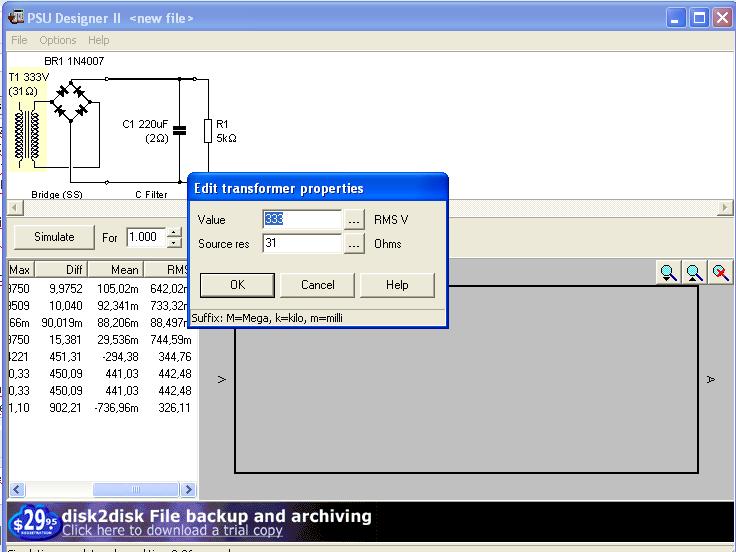Click the BR1 bridge rectifier symbol
The height and width of the screenshot is (552, 736).
pos(69,102)
